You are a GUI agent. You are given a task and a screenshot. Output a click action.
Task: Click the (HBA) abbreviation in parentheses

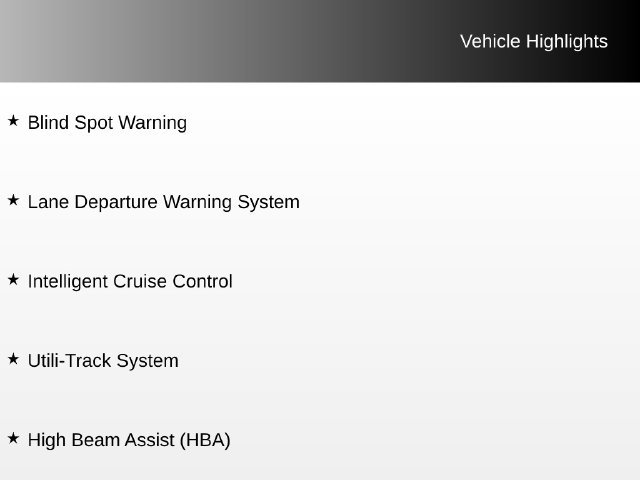point(205,440)
